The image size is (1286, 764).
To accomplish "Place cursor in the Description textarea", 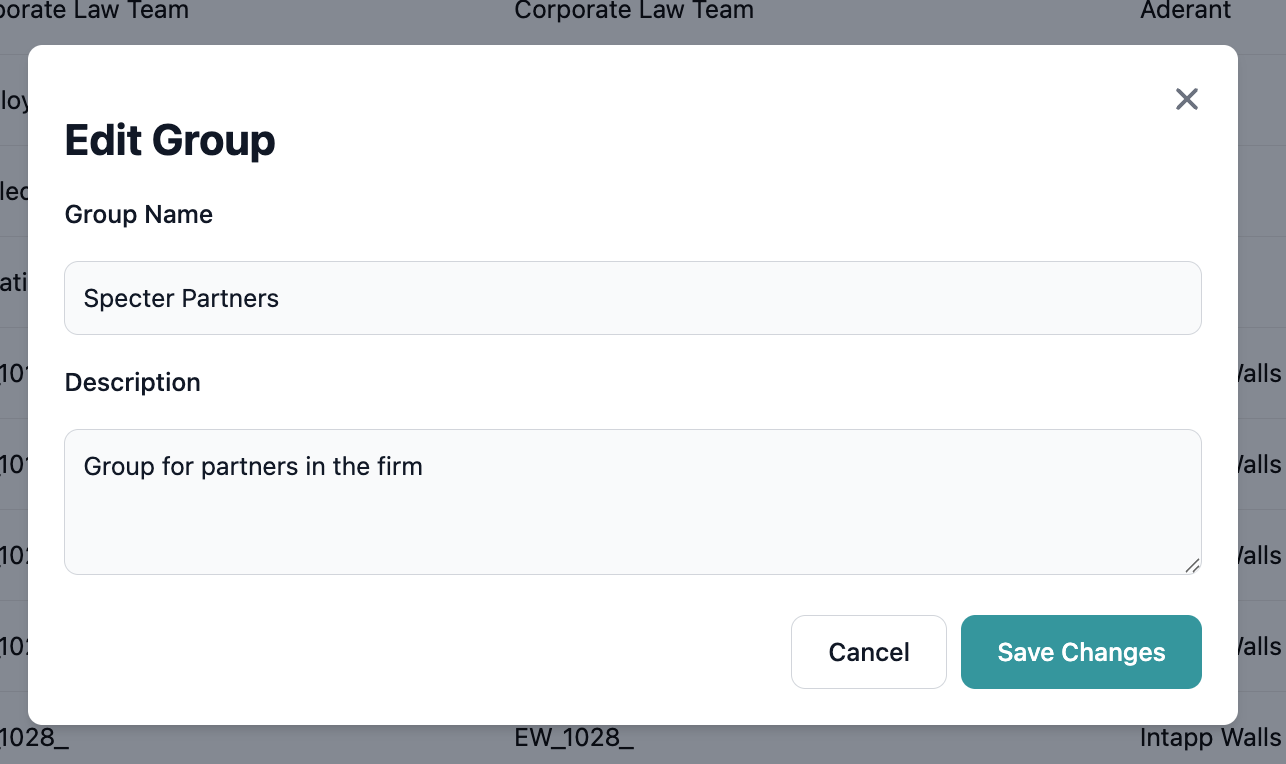I will coord(632,500).
